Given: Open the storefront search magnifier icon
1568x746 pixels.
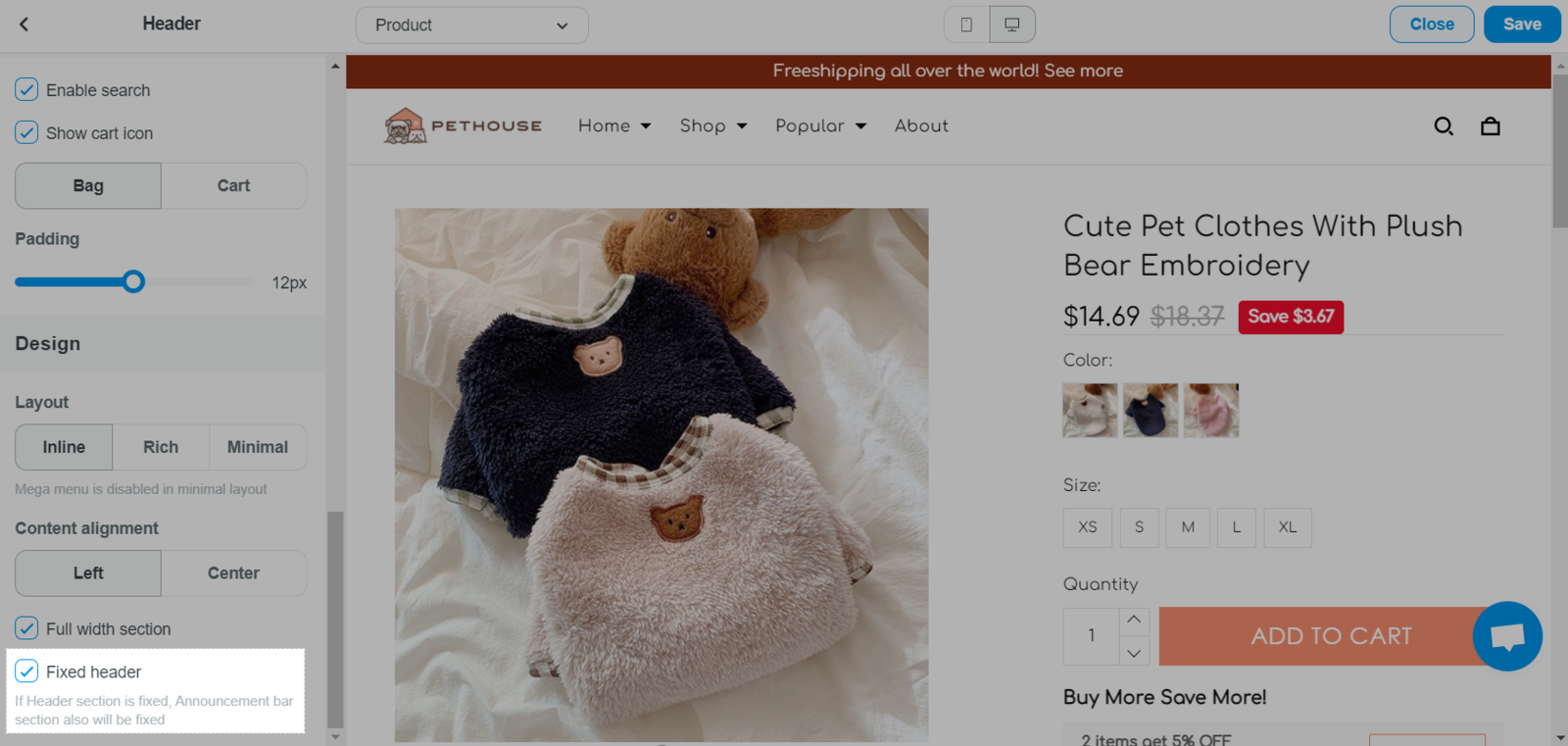Looking at the screenshot, I should (1444, 126).
